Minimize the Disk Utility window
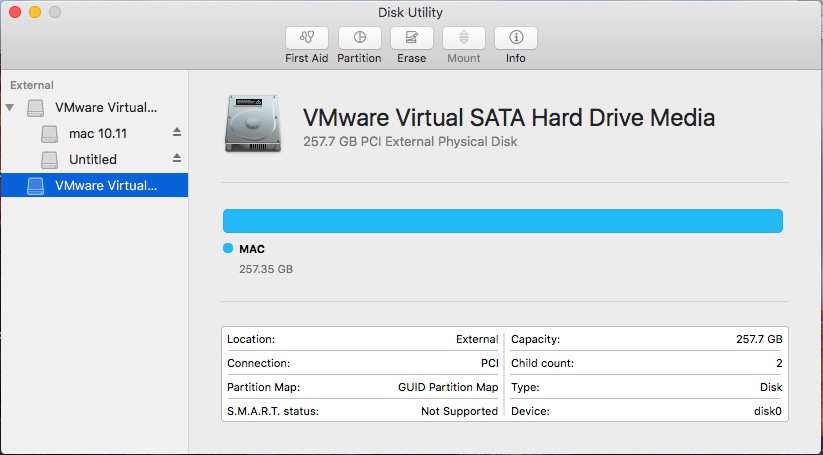The height and width of the screenshot is (455, 823). tap(35, 12)
